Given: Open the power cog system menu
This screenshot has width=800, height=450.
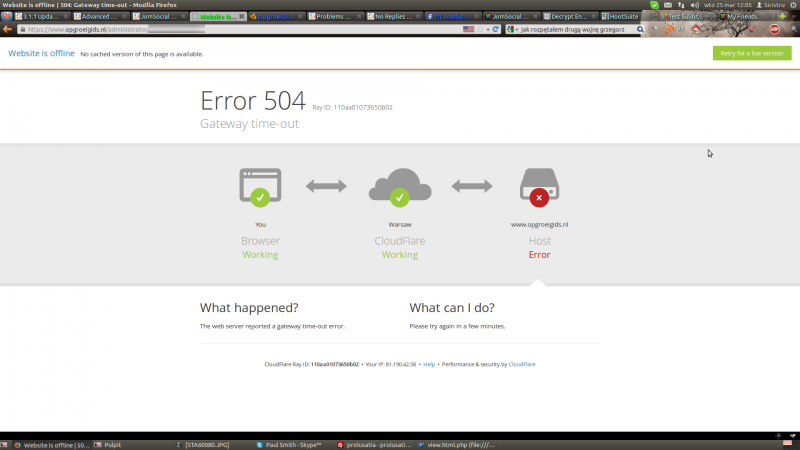Looking at the screenshot, I should click(793, 5).
